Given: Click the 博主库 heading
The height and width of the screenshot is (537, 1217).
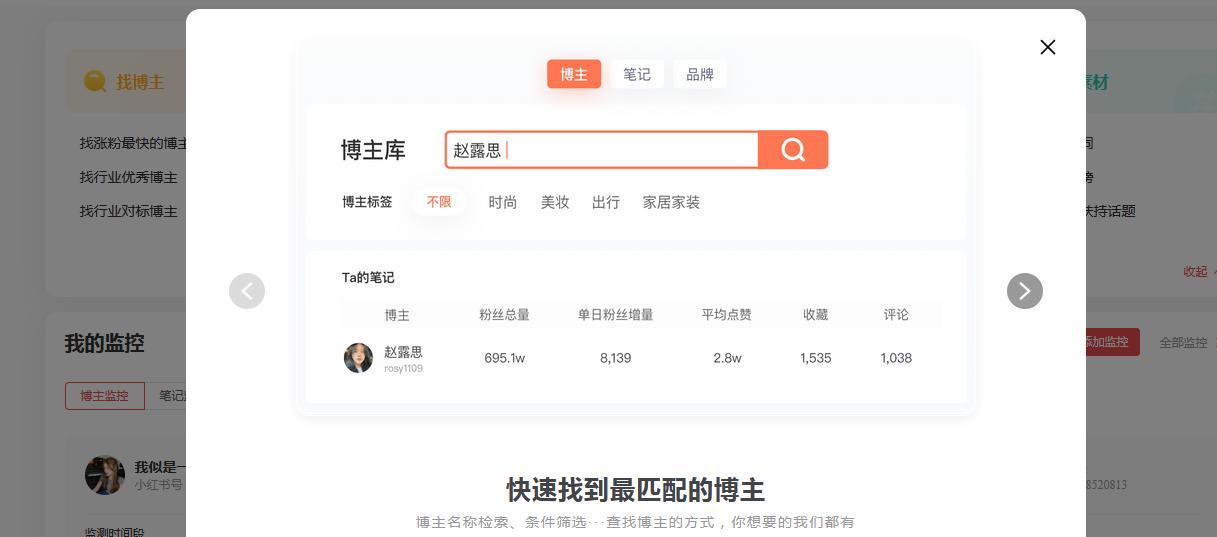Looking at the screenshot, I should (x=373, y=151).
